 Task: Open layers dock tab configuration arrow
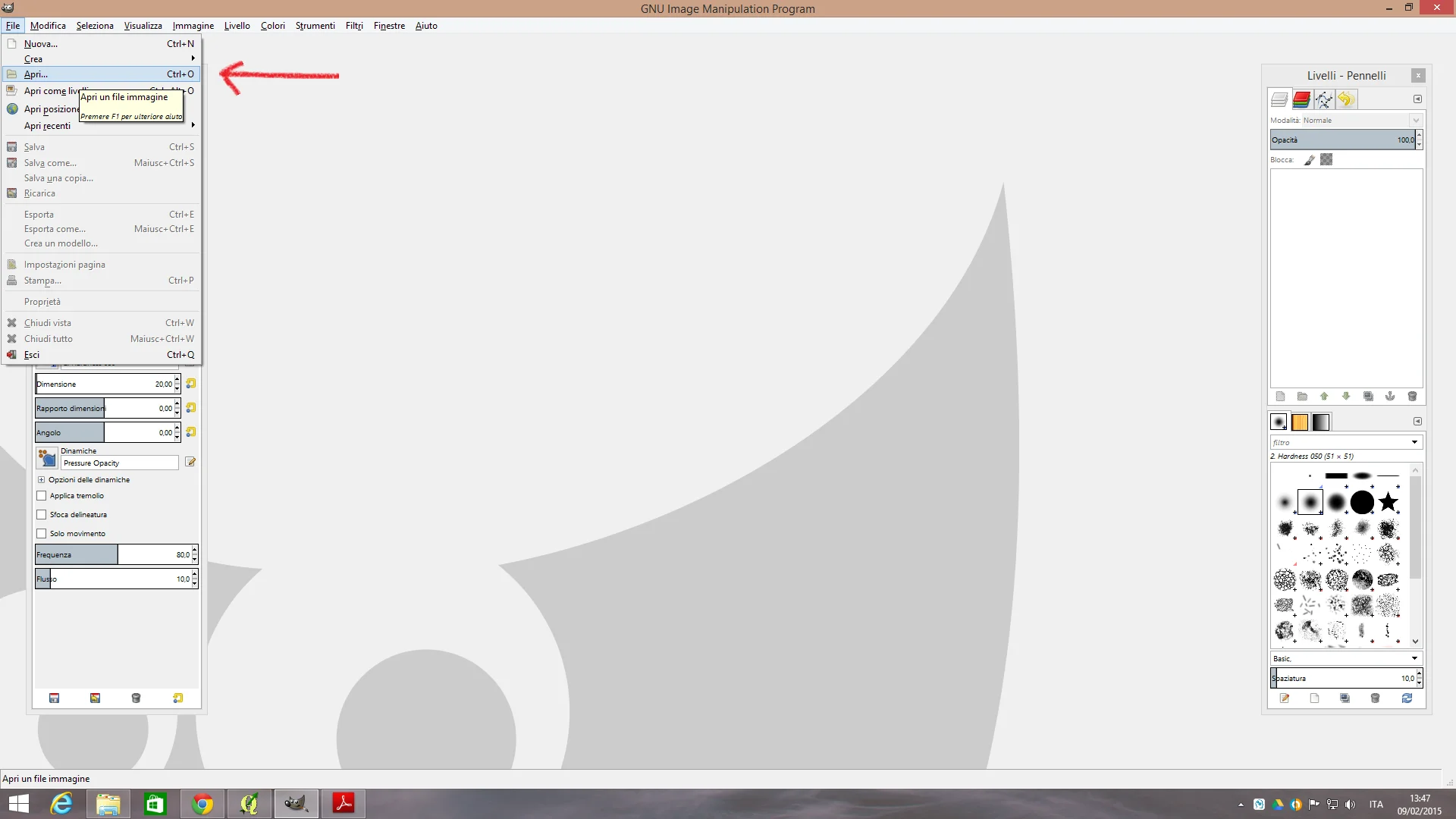click(1417, 99)
